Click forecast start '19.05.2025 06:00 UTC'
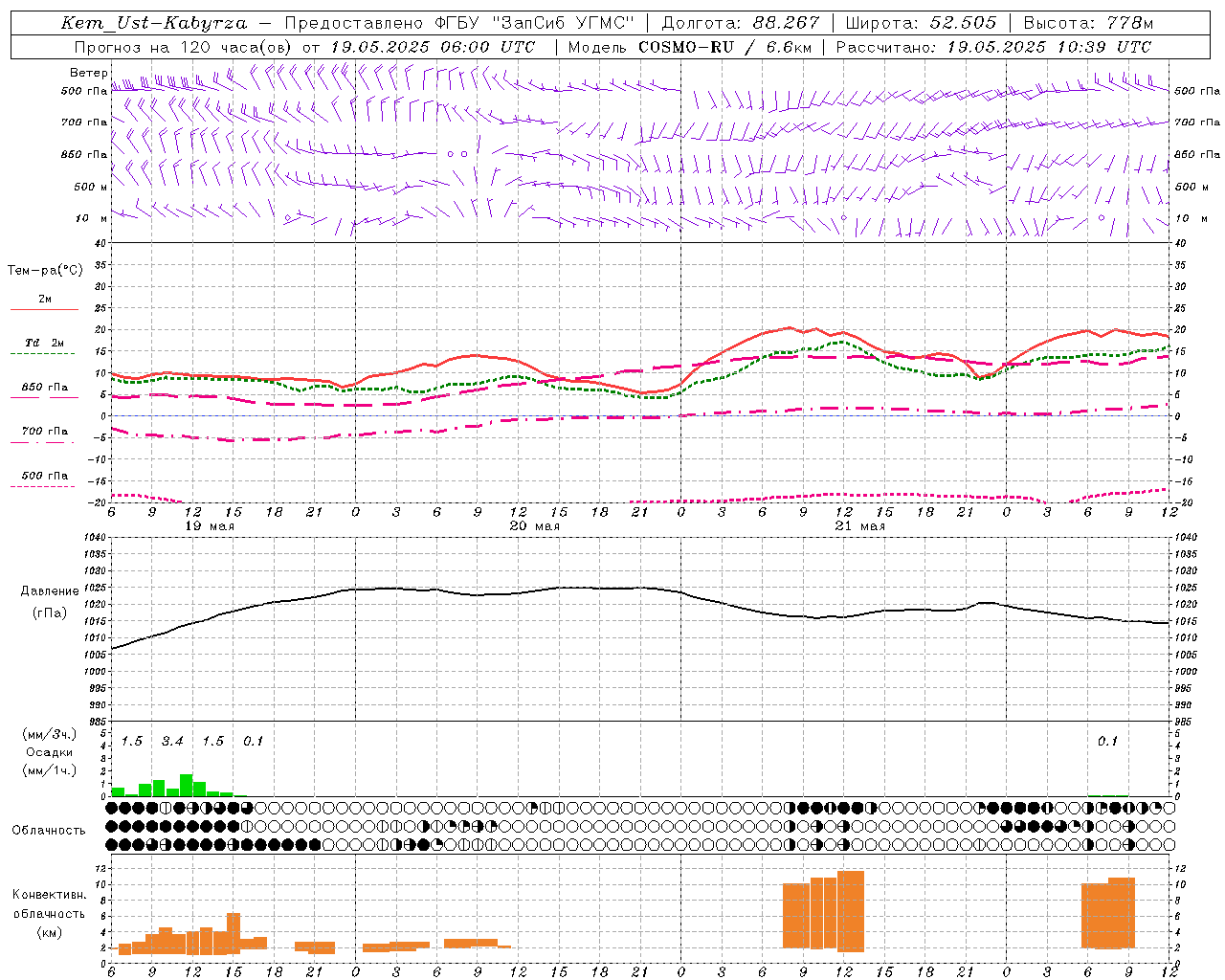 point(433,47)
